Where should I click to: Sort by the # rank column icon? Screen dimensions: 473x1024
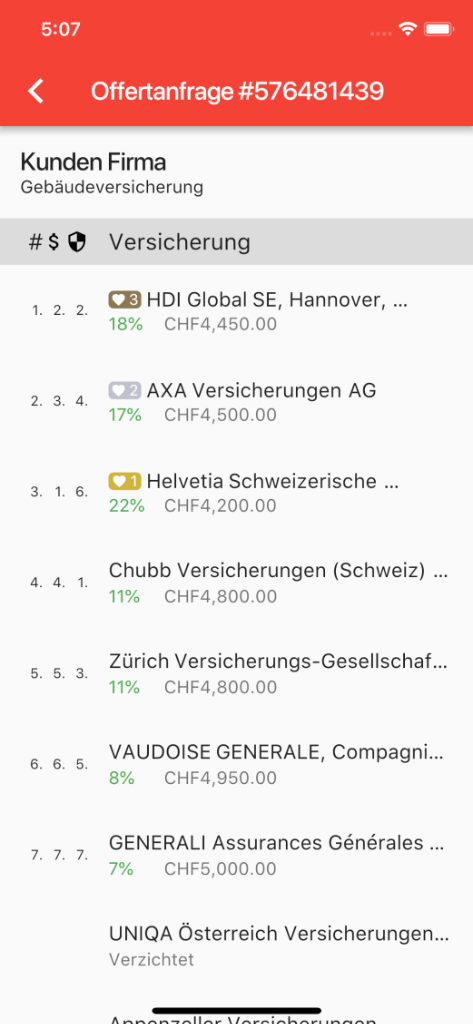(35, 242)
